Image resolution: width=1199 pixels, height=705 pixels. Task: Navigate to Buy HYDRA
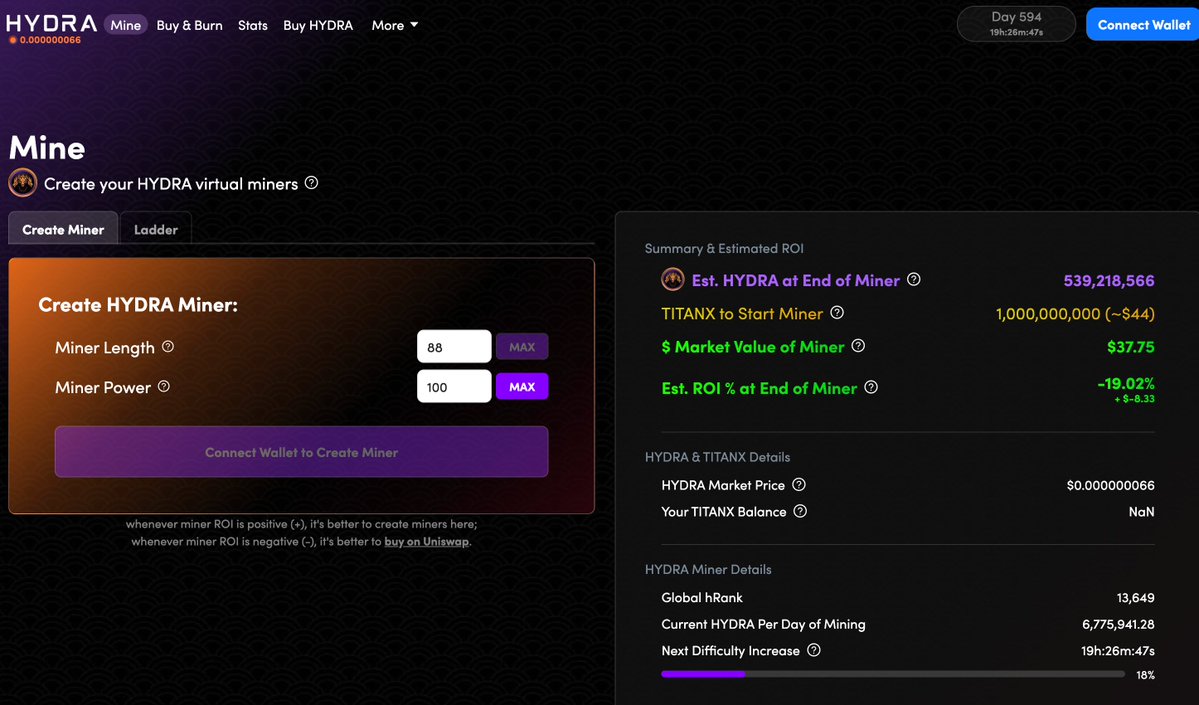point(318,25)
